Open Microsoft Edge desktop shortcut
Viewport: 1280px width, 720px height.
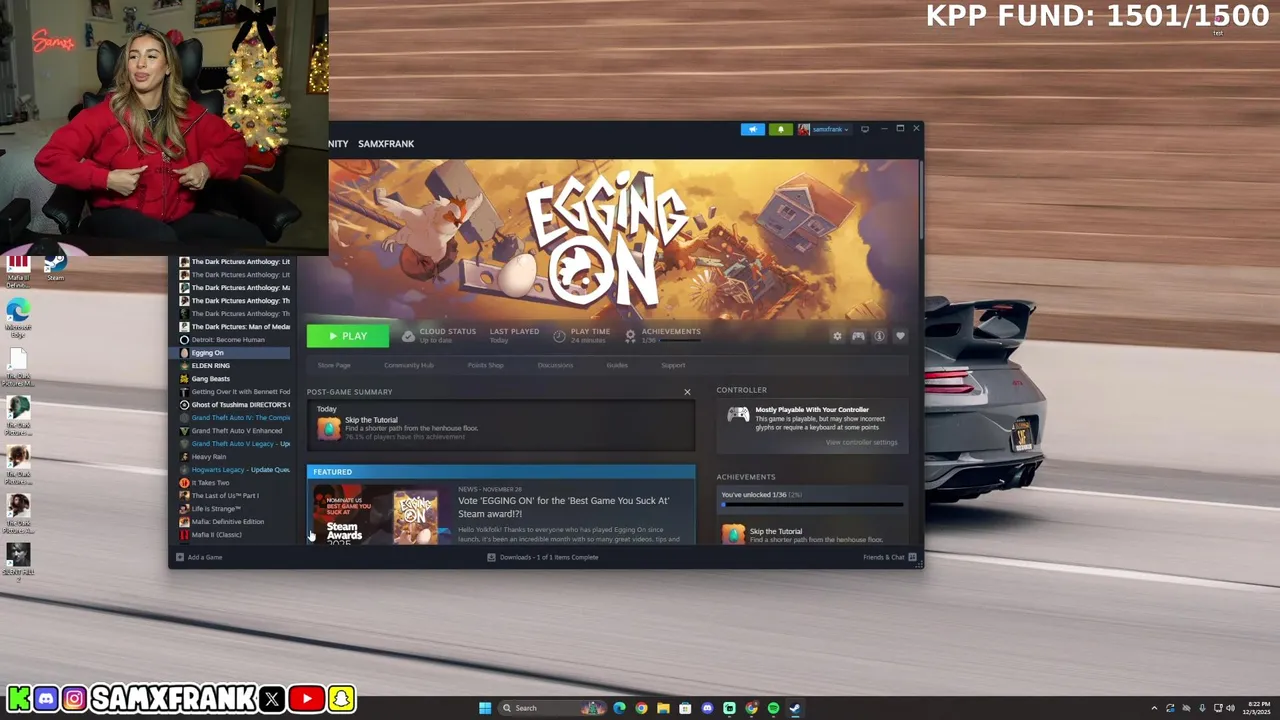point(18,311)
